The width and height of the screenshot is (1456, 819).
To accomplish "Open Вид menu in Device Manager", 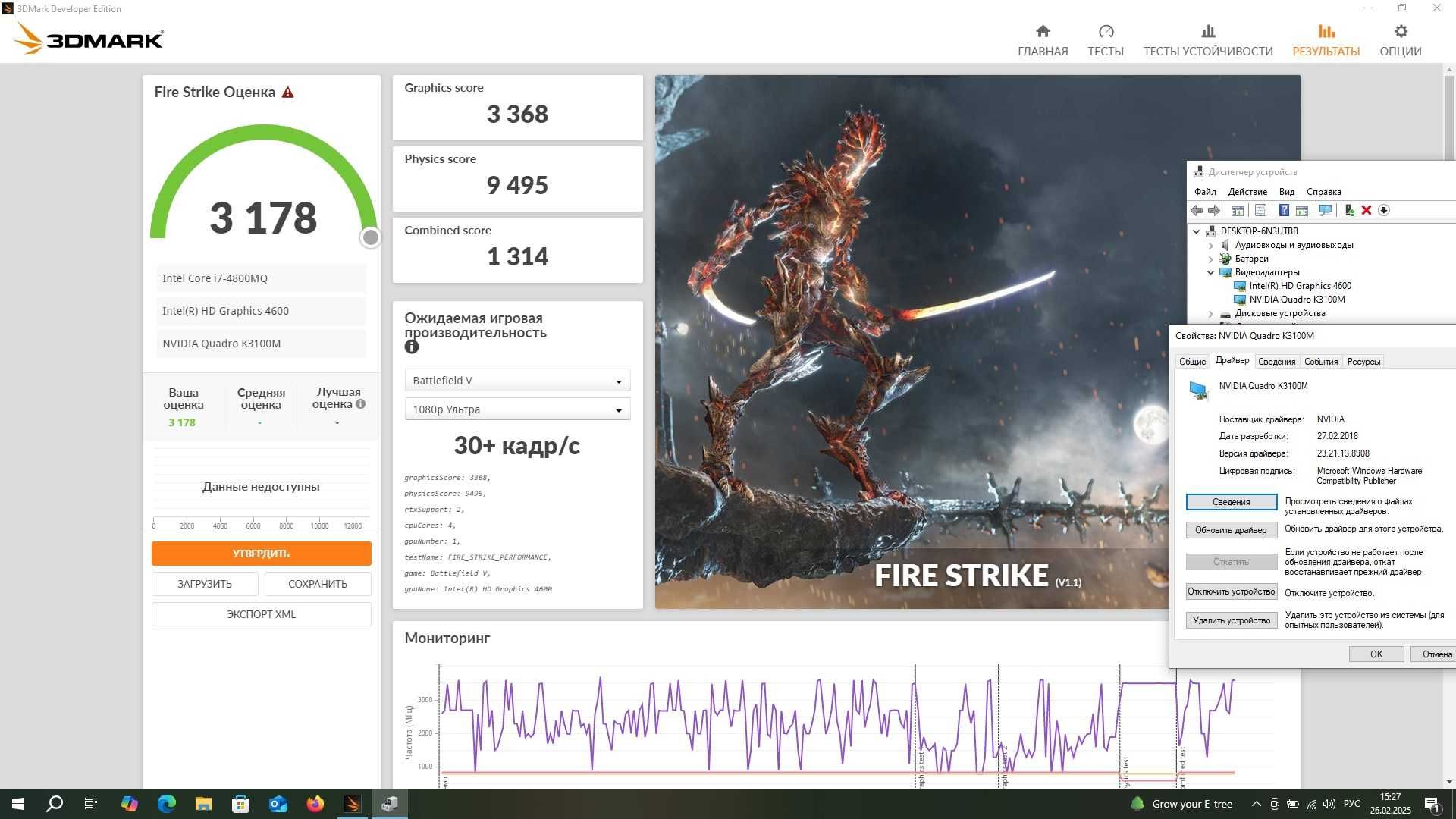I will point(1287,192).
